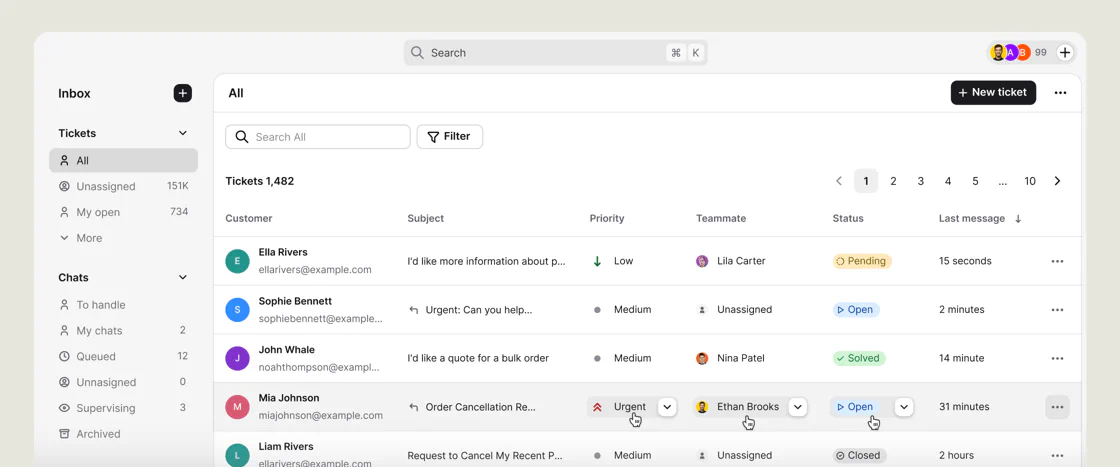Click the New ticket button
Screen dimensions: 1120x467
tap(993, 93)
